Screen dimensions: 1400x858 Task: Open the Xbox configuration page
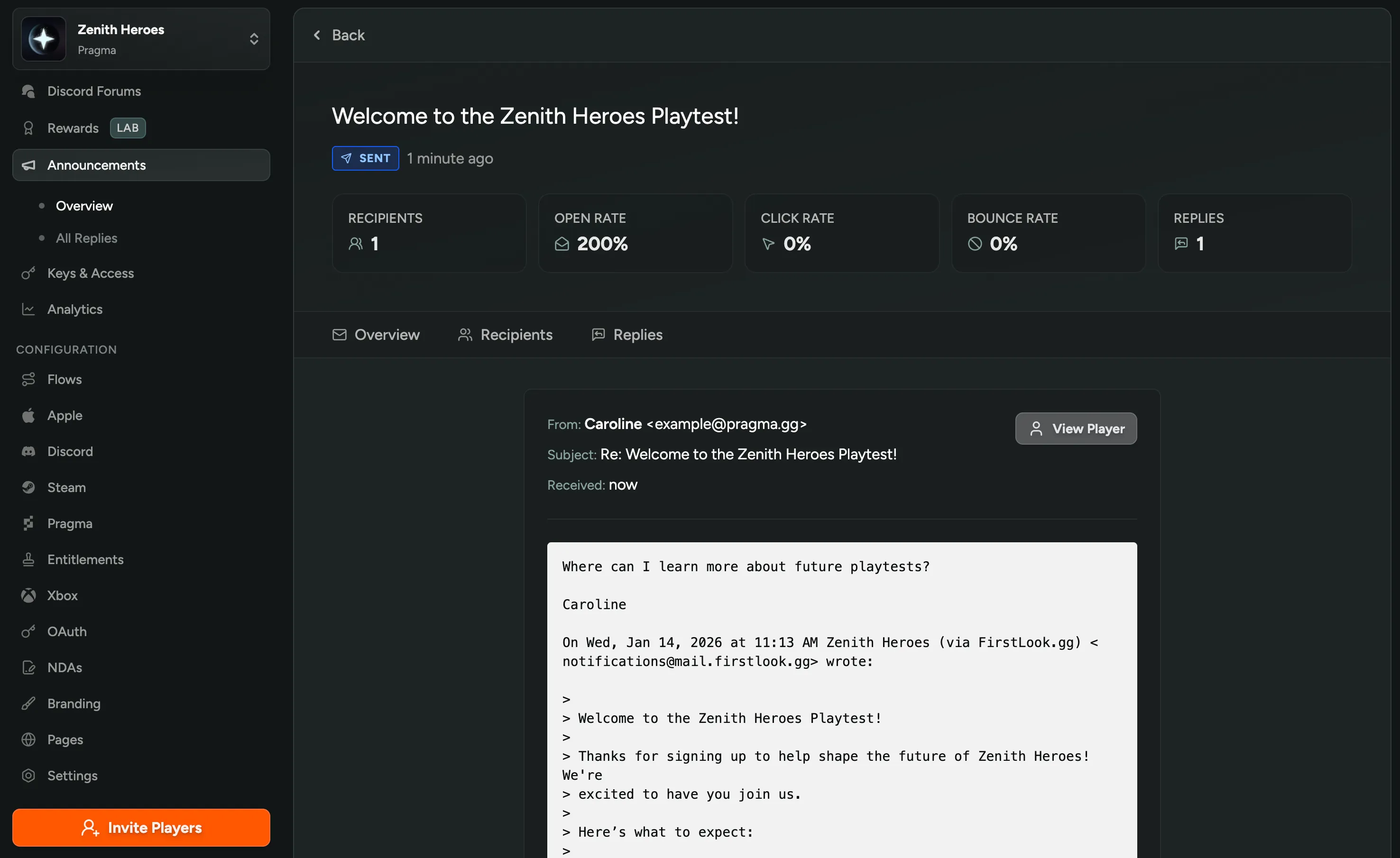63,595
